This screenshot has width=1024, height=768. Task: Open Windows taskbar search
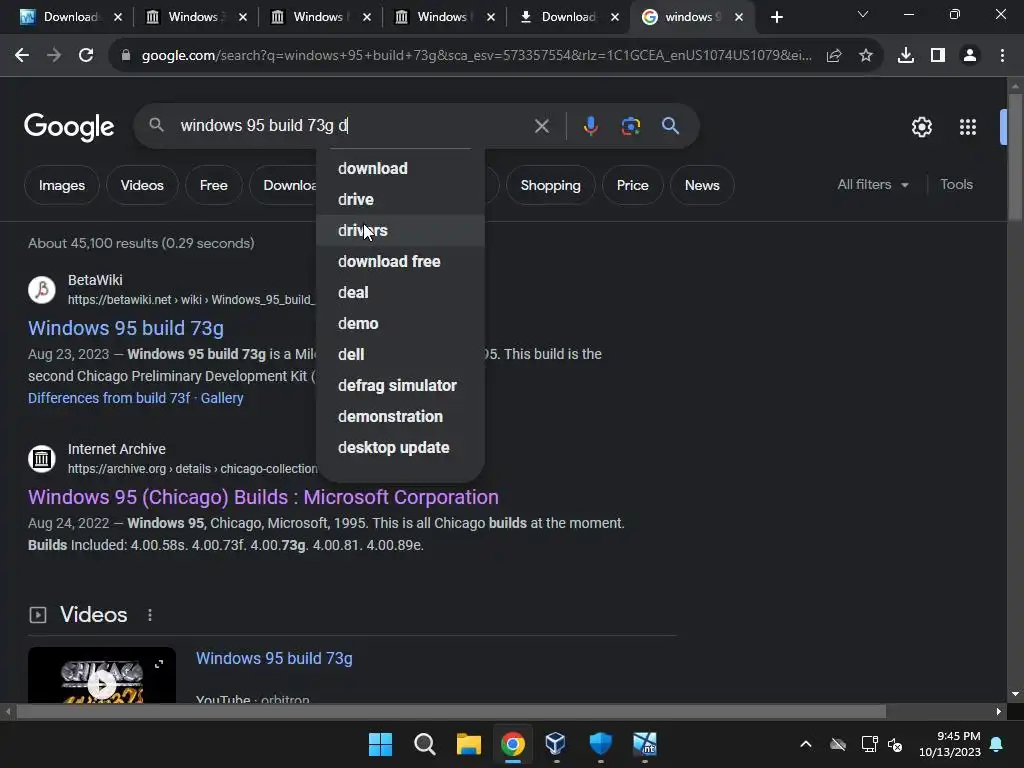click(424, 744)
